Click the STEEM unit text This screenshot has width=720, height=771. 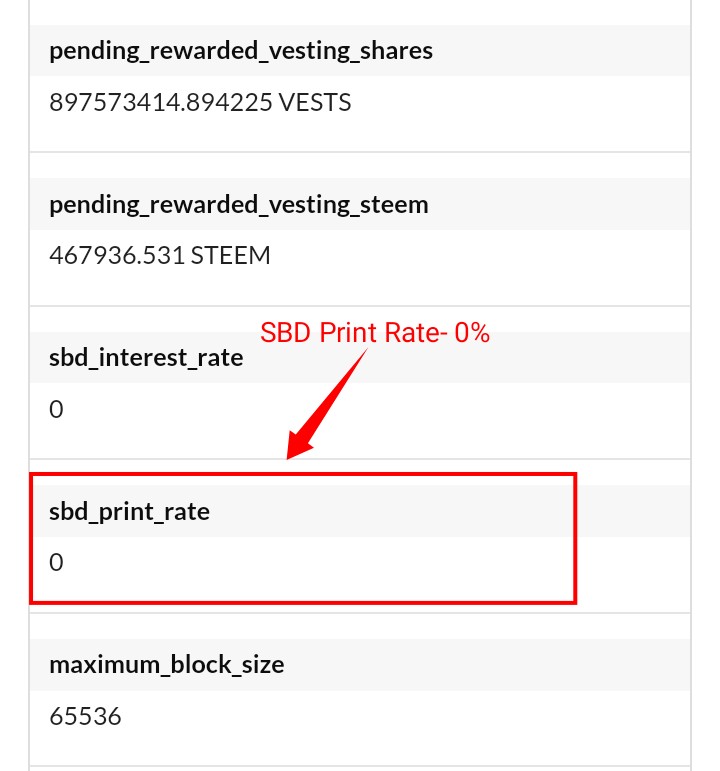pyautogui.click(x=230, y=256)
